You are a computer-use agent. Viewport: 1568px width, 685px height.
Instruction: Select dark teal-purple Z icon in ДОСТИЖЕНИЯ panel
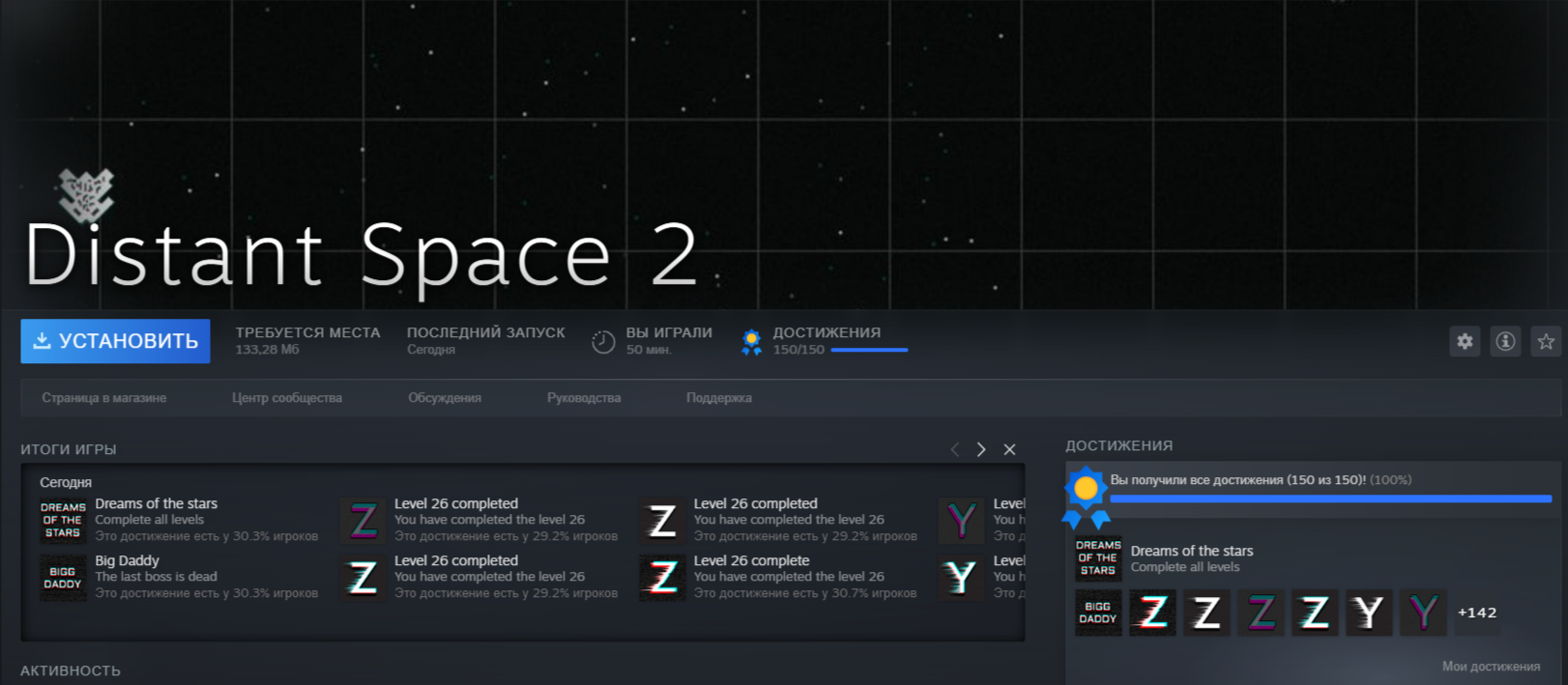(1261, 613)
